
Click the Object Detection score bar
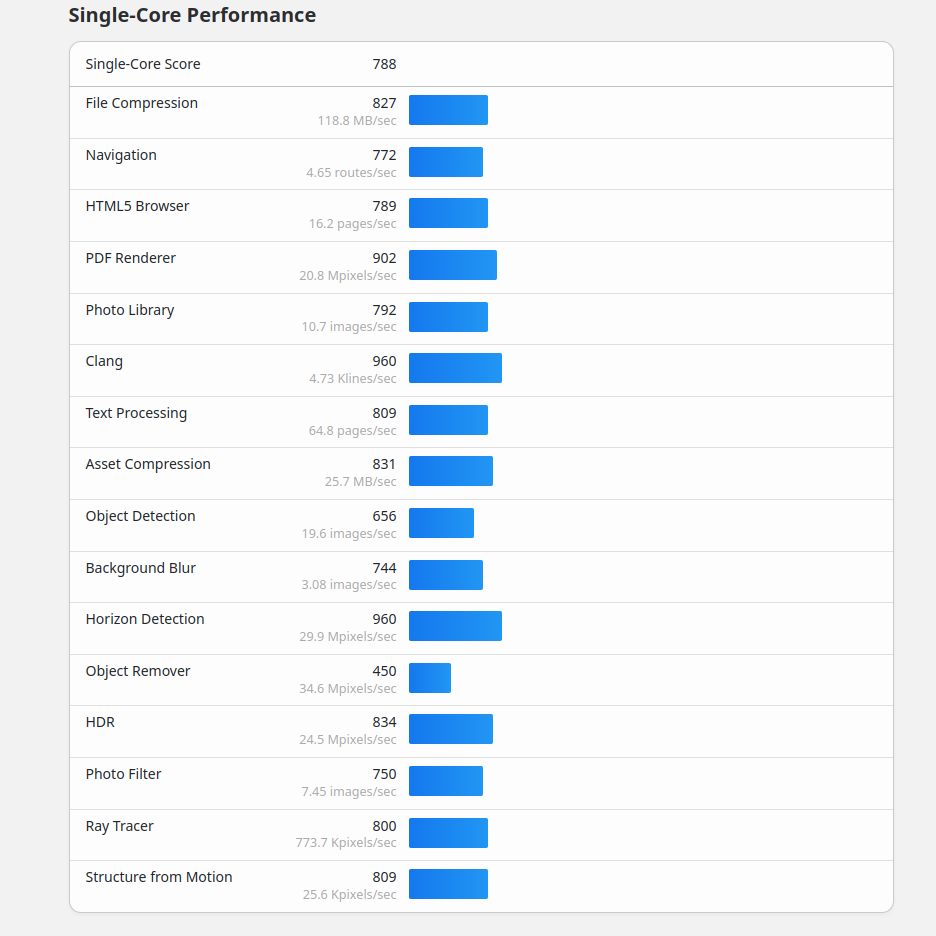point(441,523)
